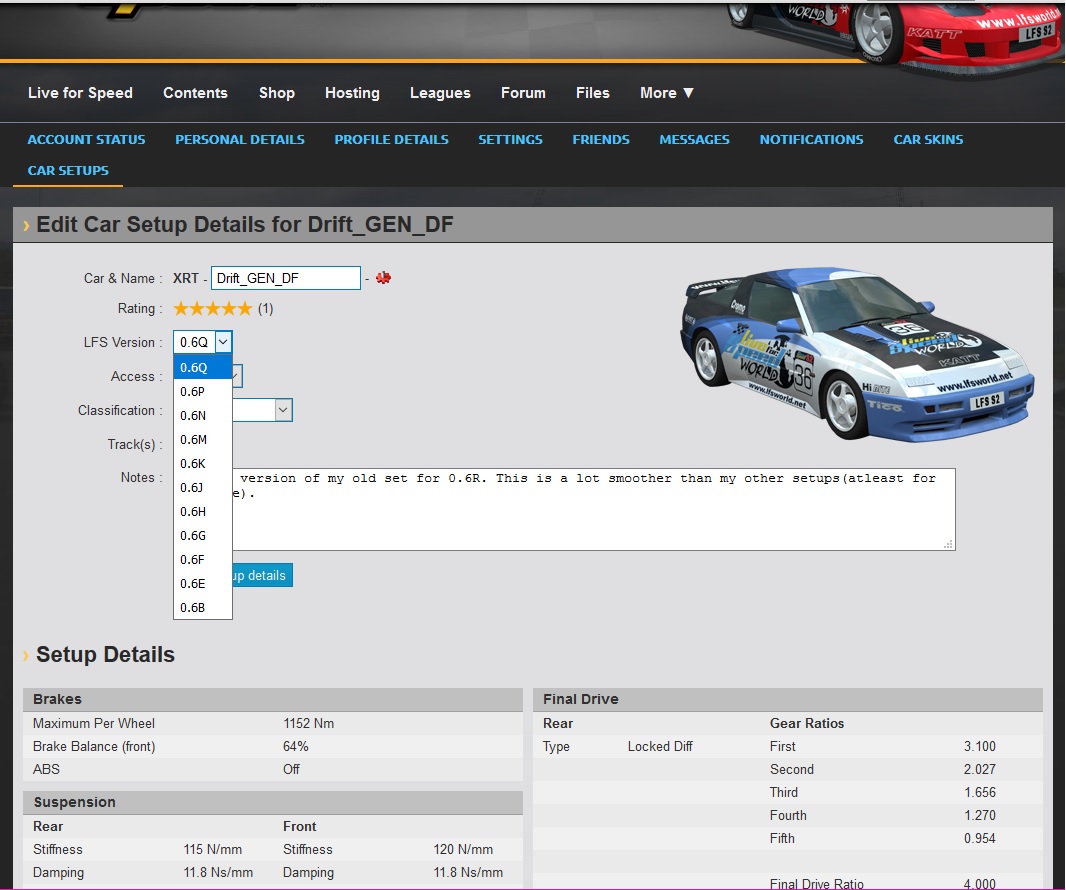
Task: Switch to Account Status tab
Action: (x=86, y=139)
